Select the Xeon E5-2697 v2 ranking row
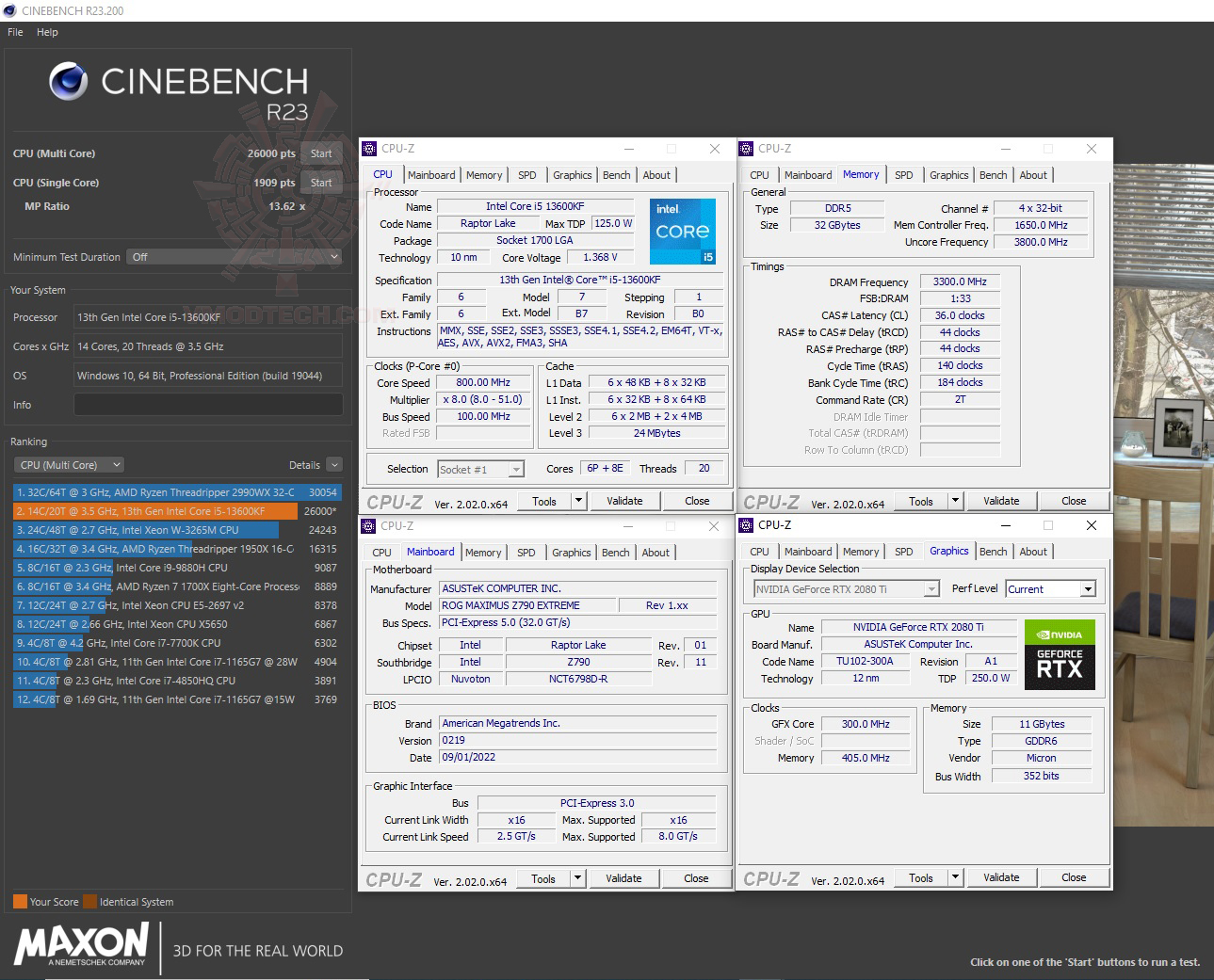 tap(177, 605)
